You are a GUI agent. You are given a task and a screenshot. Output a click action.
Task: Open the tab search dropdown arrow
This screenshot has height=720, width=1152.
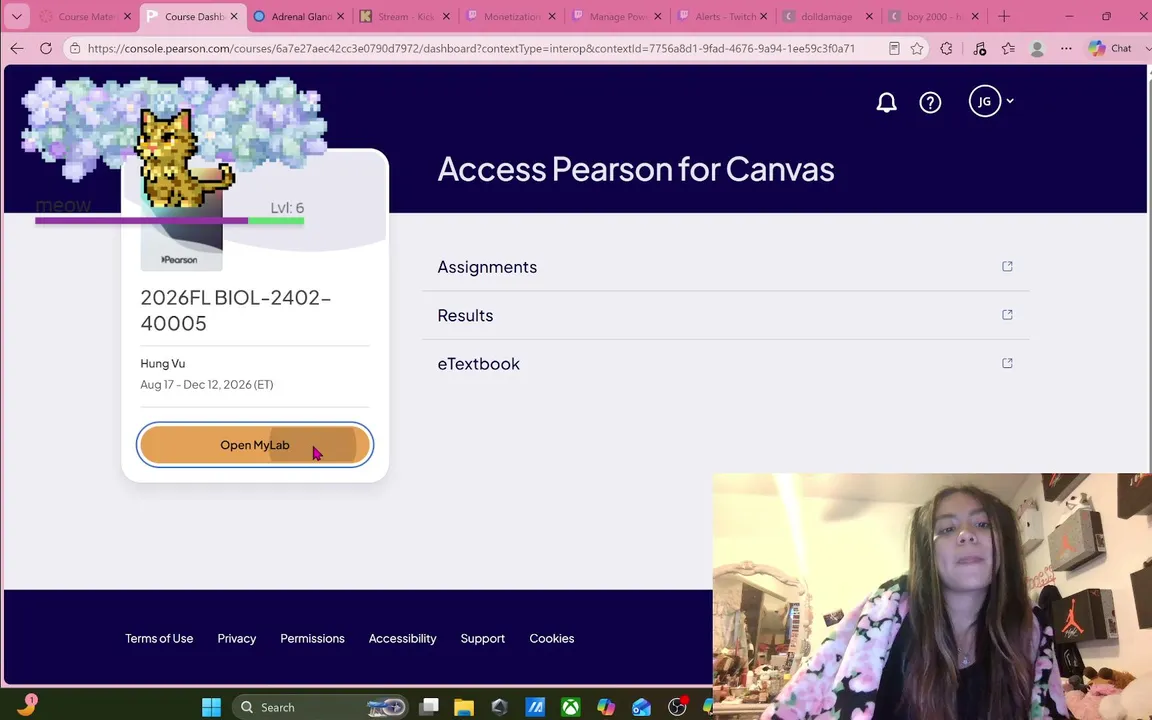click(16, 16)
